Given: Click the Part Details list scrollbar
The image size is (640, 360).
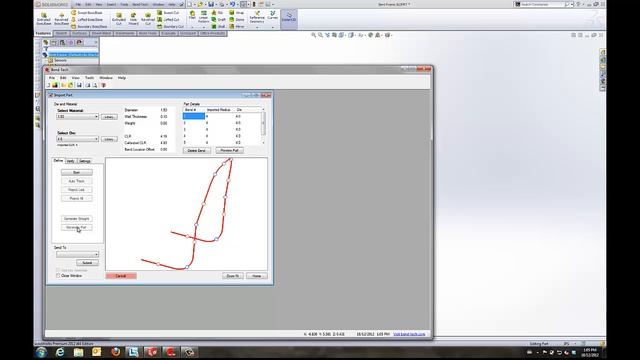Looking at the screenshot, I should click(x=263, y=126).
